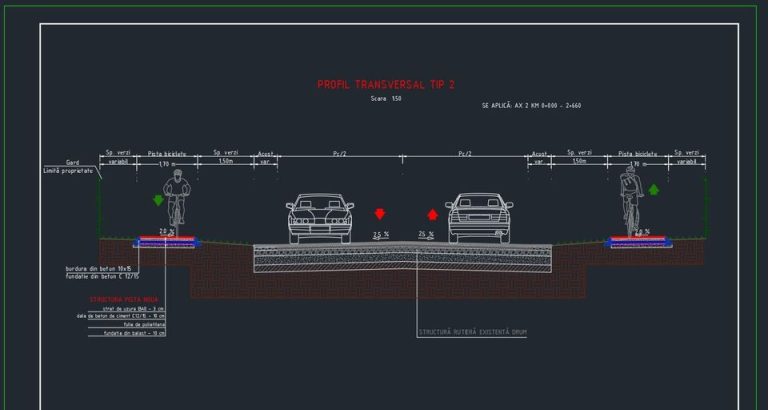This screenshot has width=768, height=410.
Task: Select bike lane pavement section under front-facing cyclist
Action: [167, 242]
